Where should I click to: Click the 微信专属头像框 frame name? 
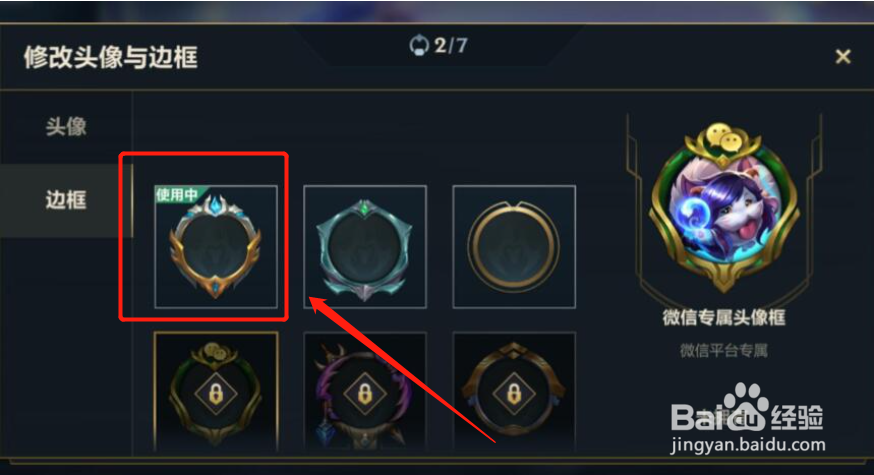coord(724,317)
